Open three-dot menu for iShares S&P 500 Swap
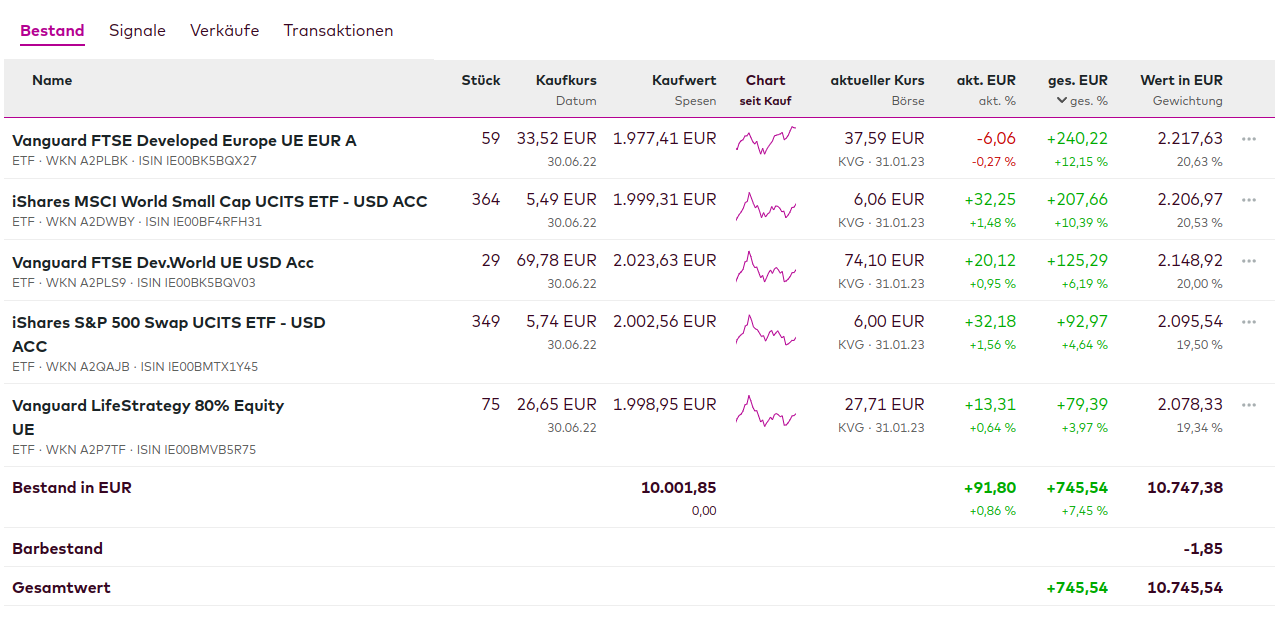 pos(1248,322)
